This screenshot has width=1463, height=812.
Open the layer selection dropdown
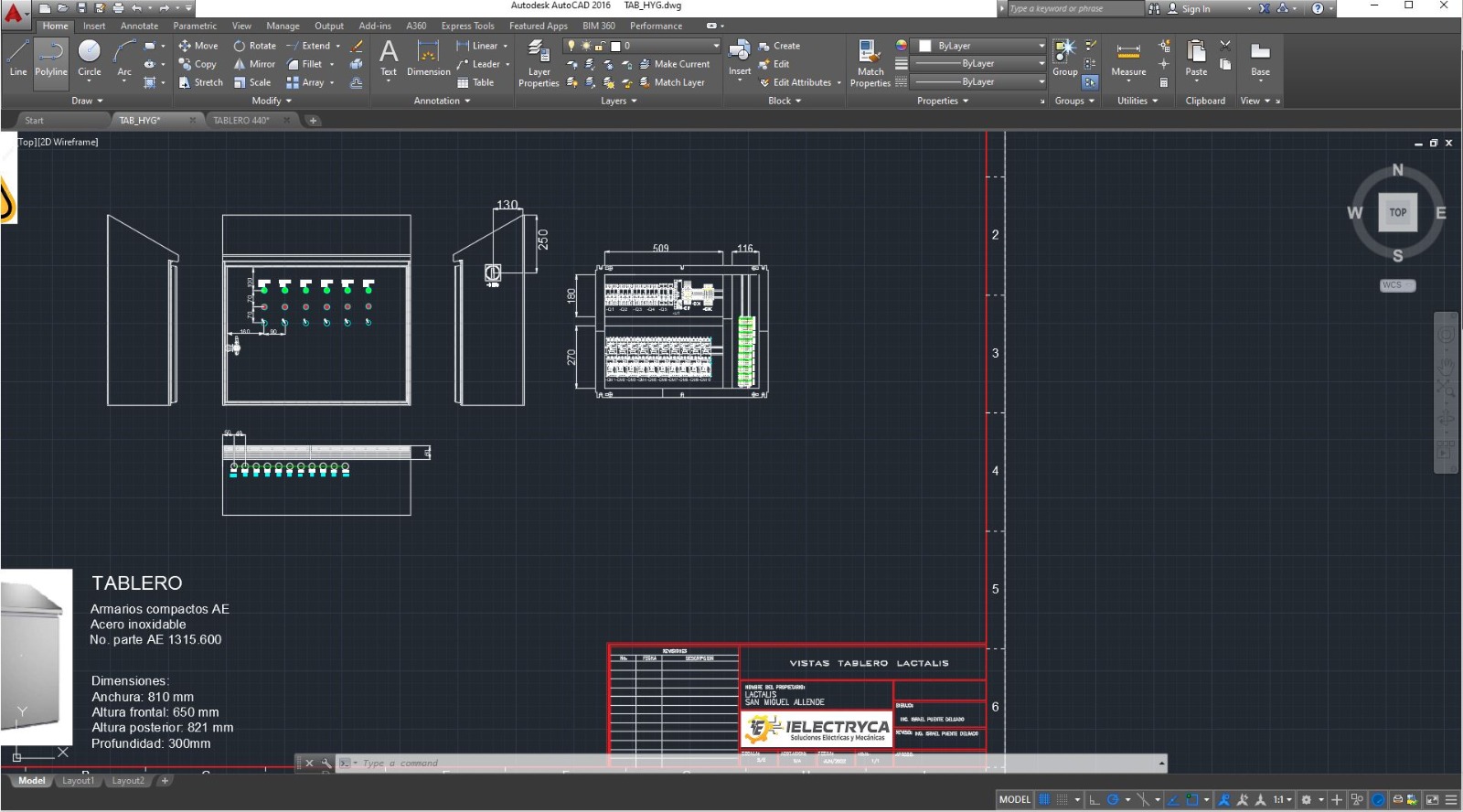(x=716, y=46)
